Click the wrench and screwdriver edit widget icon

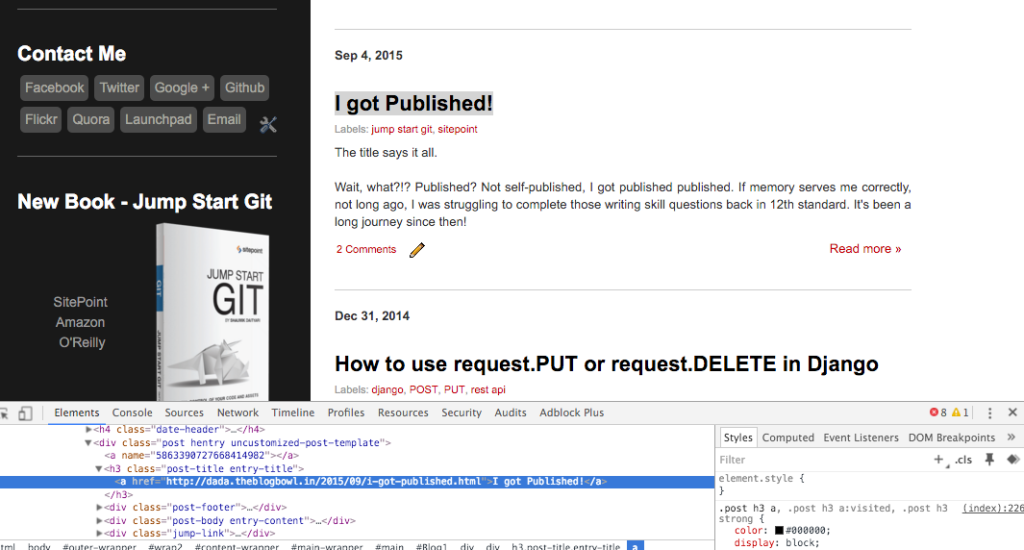pyautogui.click(x=268, y=124)
